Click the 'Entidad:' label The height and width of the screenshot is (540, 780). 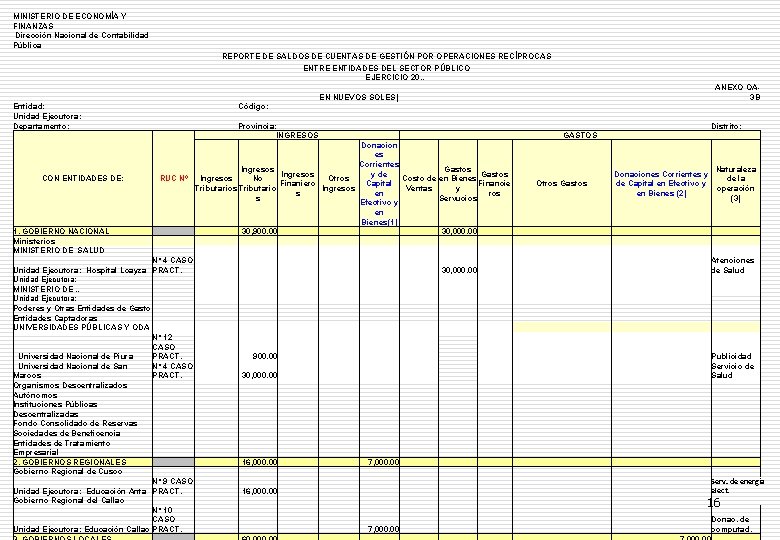tap(29, 106)
